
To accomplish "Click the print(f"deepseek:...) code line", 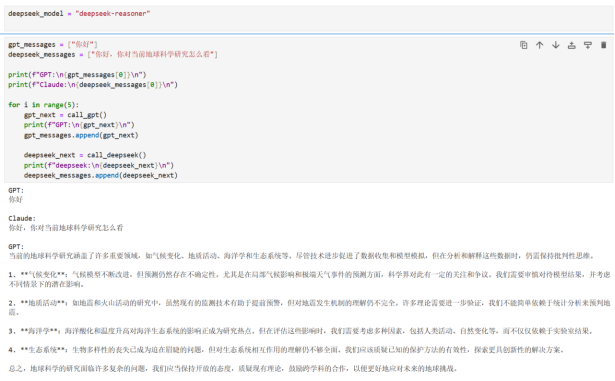I will point(98,165).
